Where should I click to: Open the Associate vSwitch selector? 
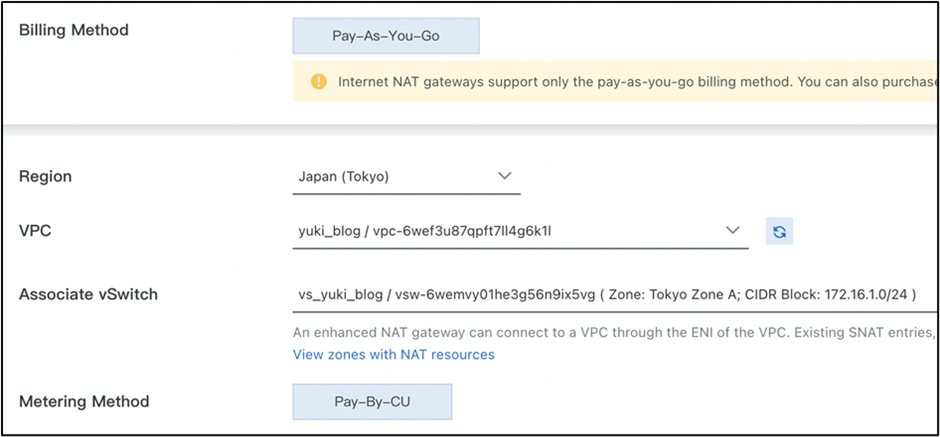(x=606, y=294)
